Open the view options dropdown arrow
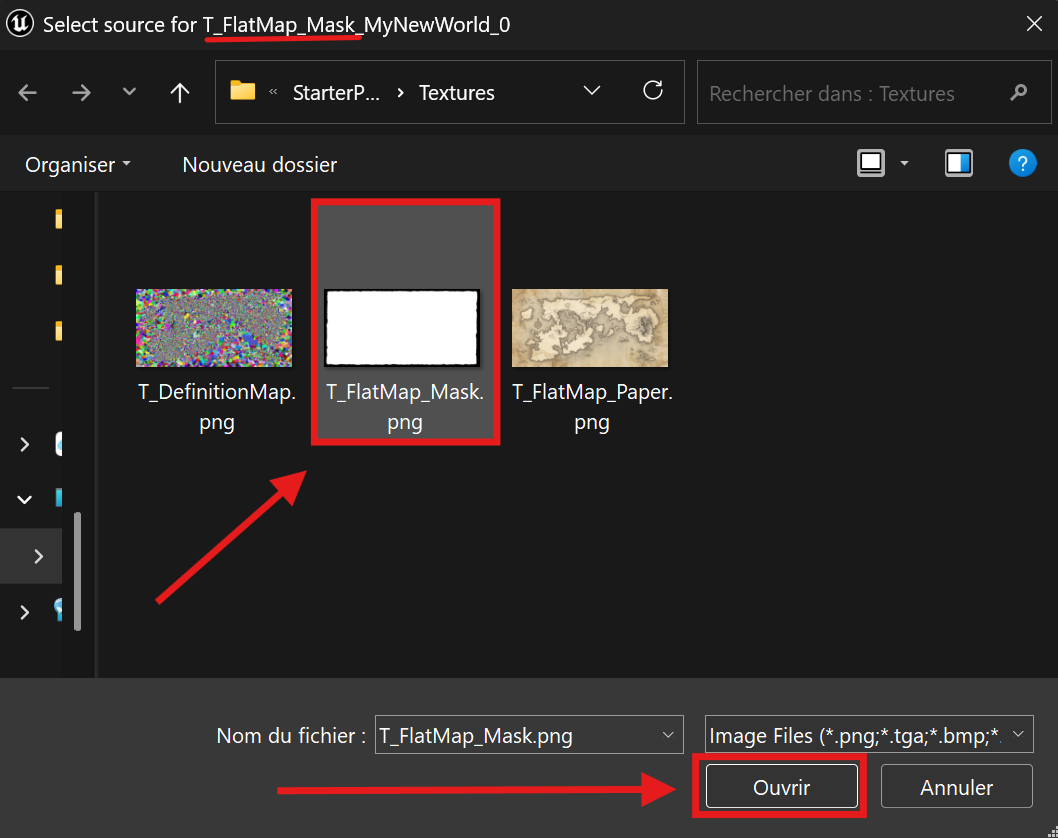This screenshot has width=1058, height=838. click(x=904, y=163)
